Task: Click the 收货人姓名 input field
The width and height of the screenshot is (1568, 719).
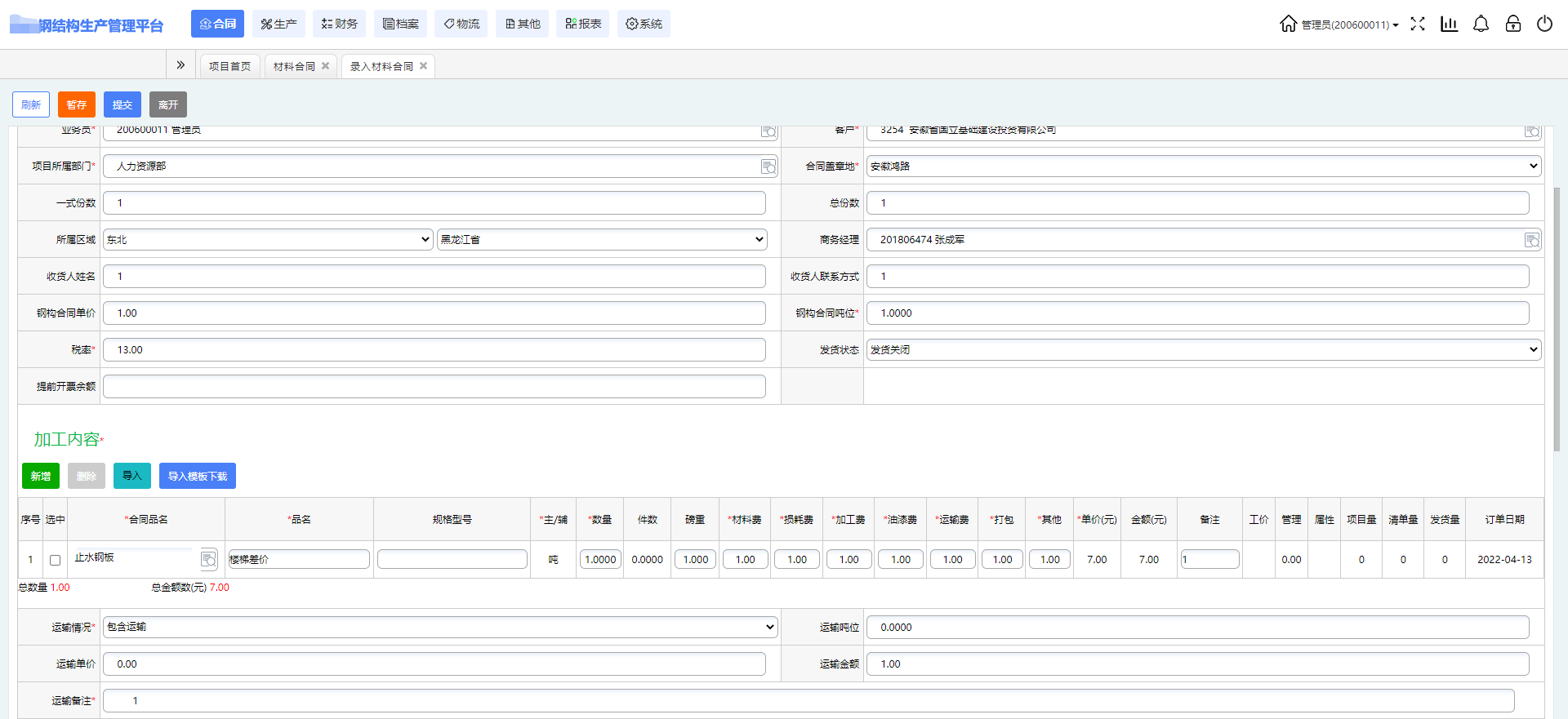Action: [434, 276]
